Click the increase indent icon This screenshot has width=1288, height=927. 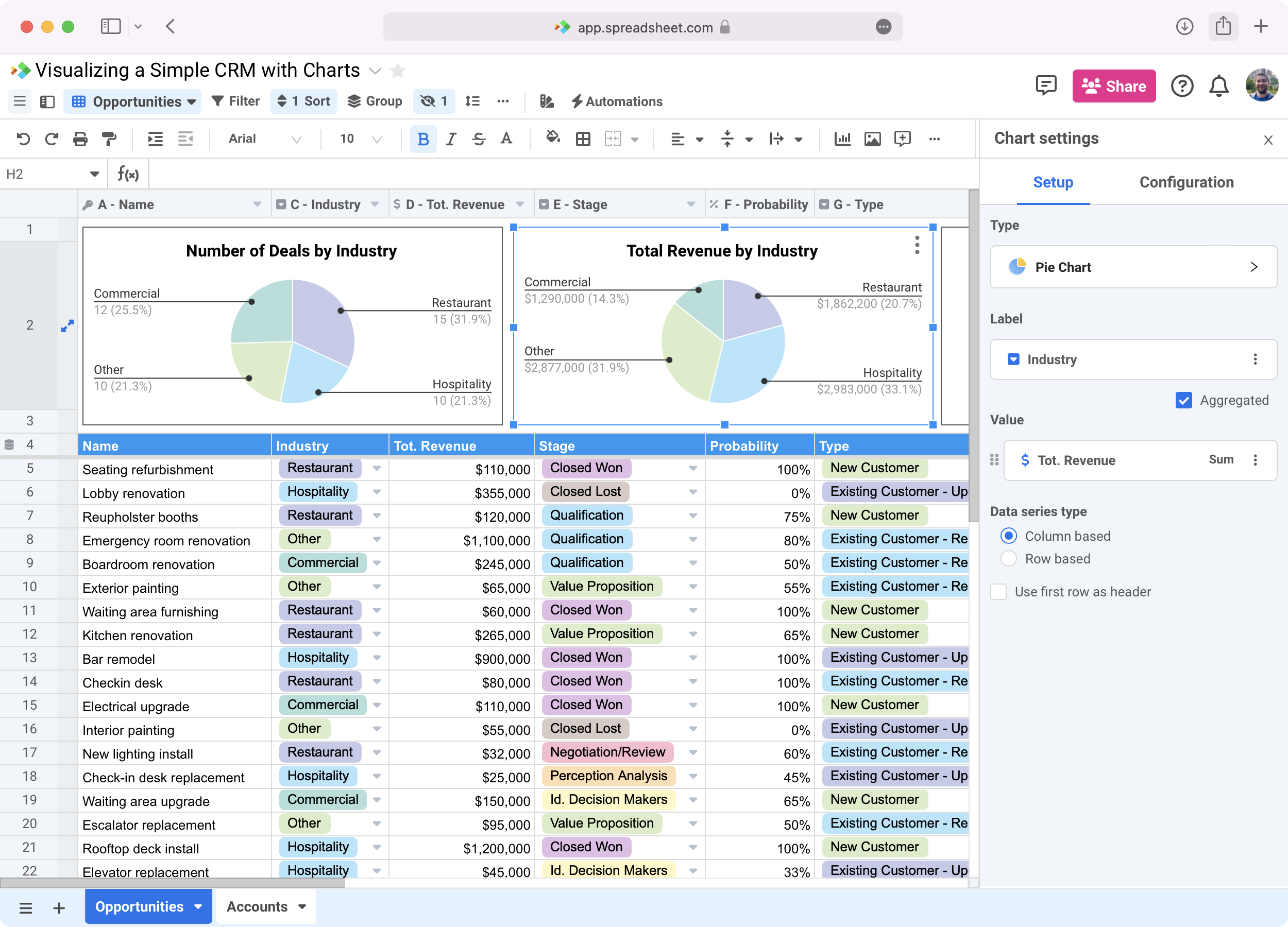coord(155,139)
